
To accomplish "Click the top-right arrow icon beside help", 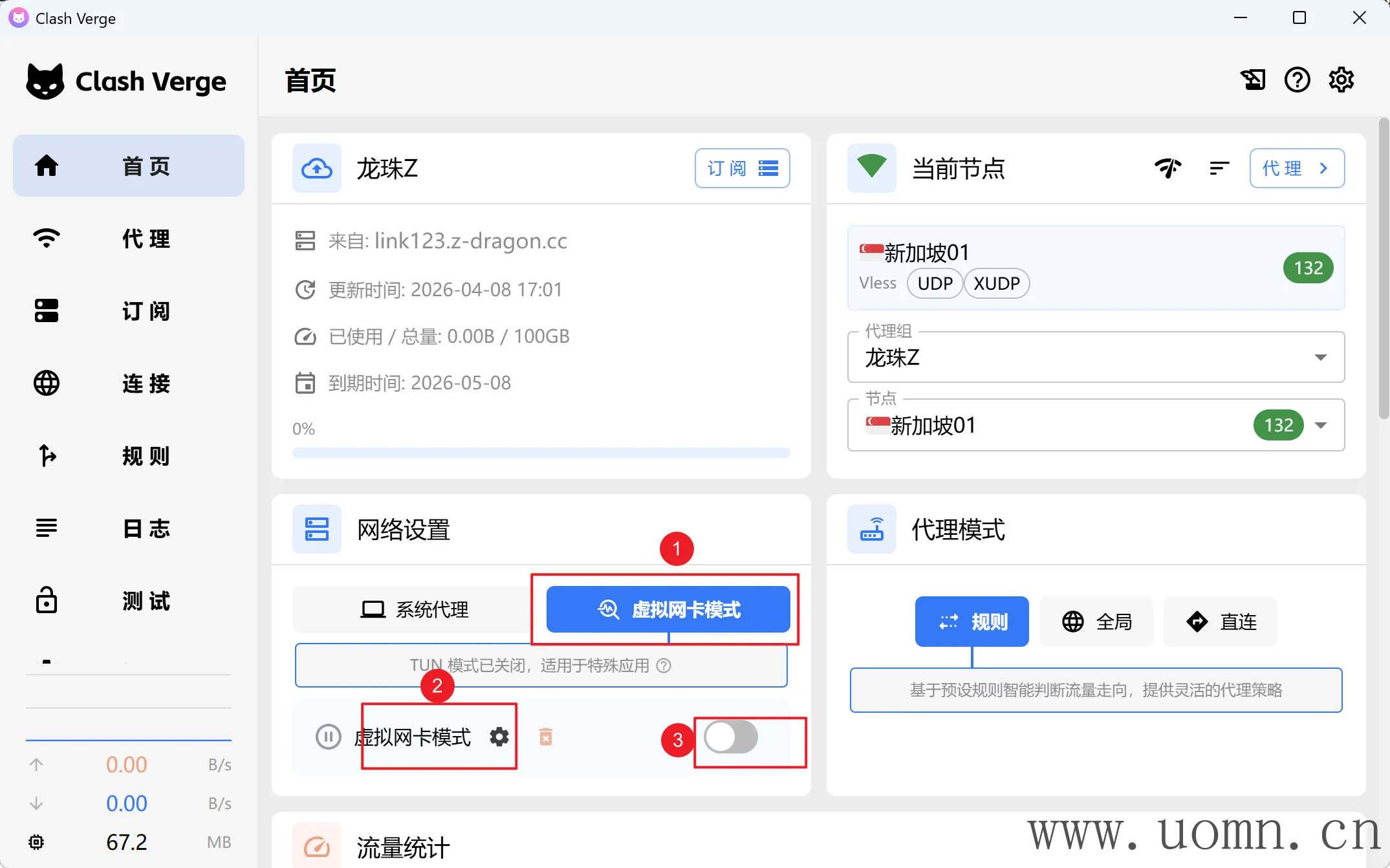I will point(1253,80).
